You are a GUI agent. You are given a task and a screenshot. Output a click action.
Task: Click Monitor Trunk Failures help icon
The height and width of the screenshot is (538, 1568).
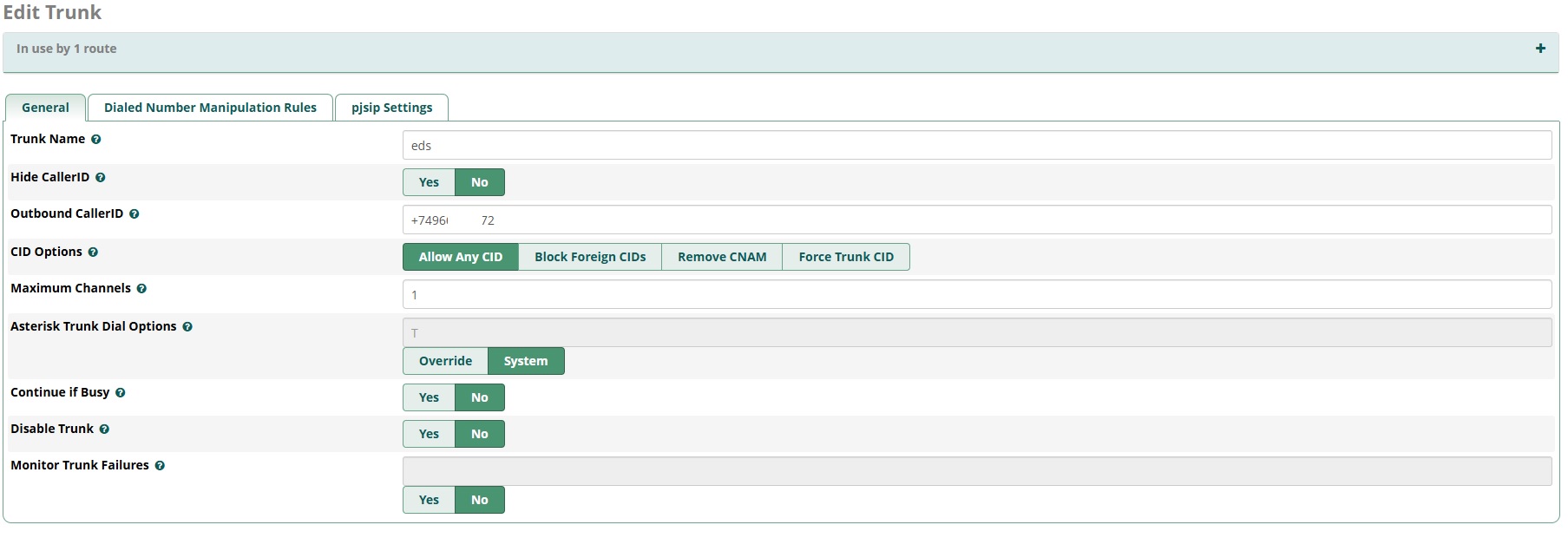[160, 466]
